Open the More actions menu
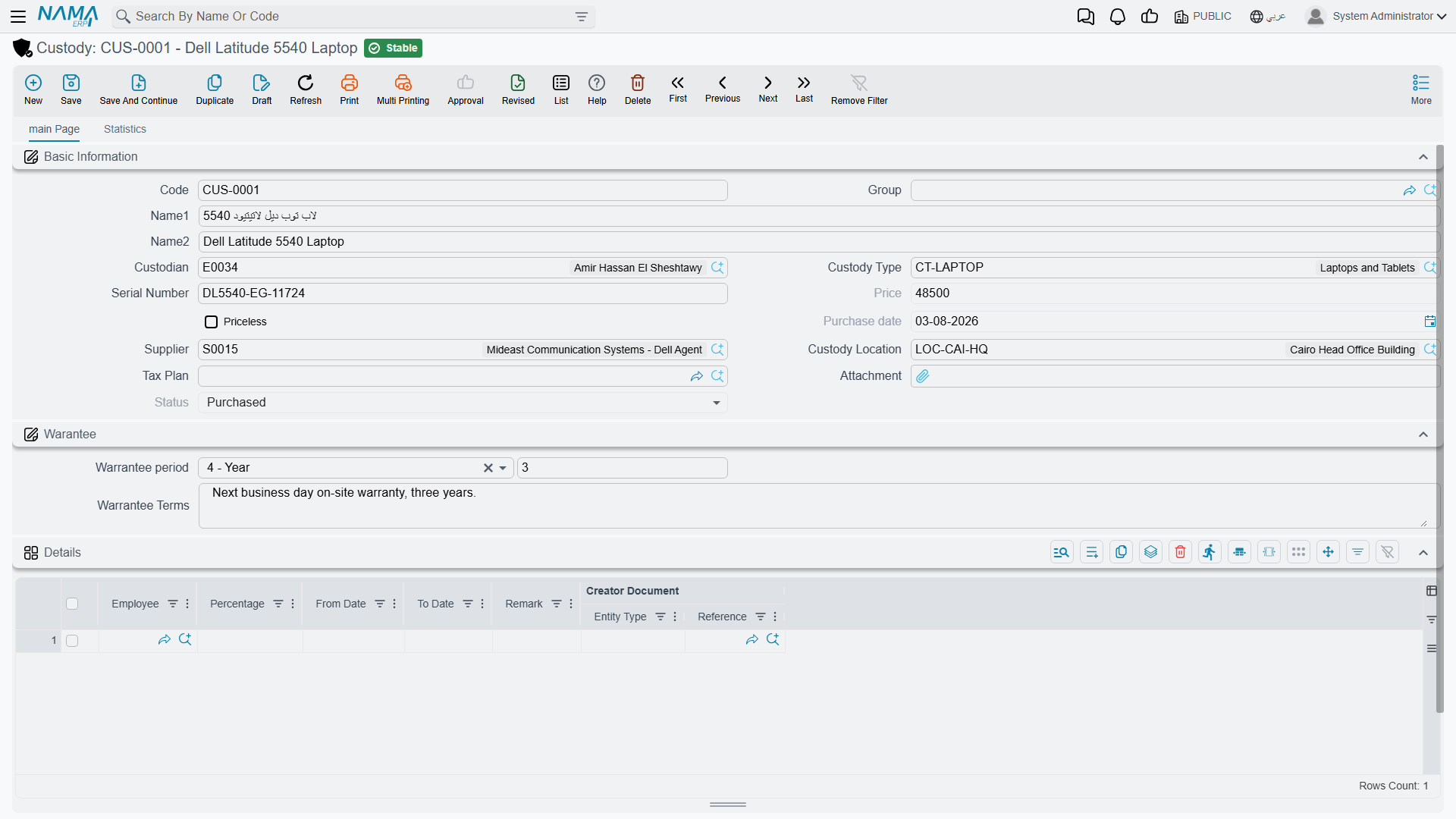 [x=1421, y=89]
